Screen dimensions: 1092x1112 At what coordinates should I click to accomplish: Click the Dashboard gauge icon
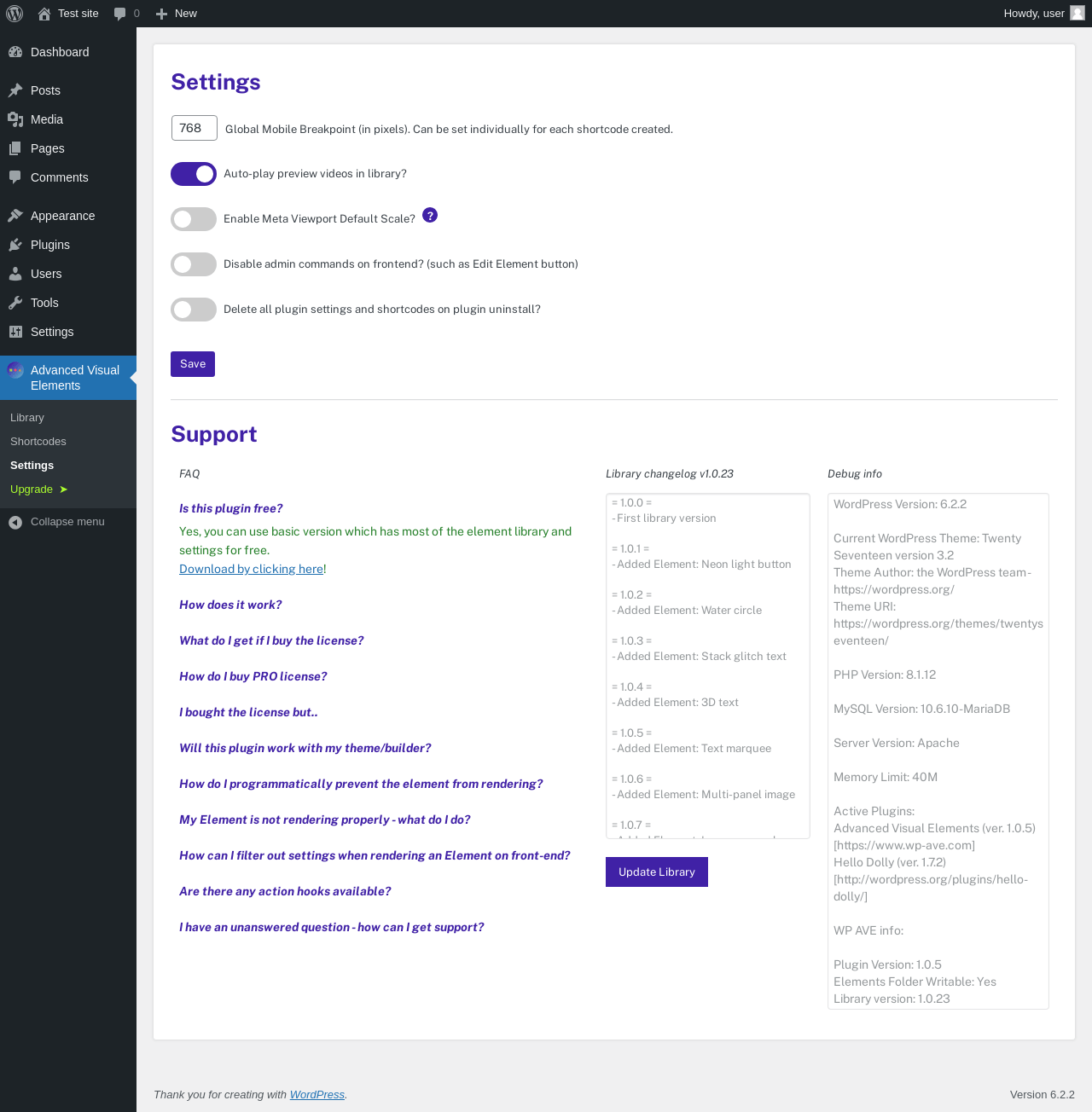15,52
